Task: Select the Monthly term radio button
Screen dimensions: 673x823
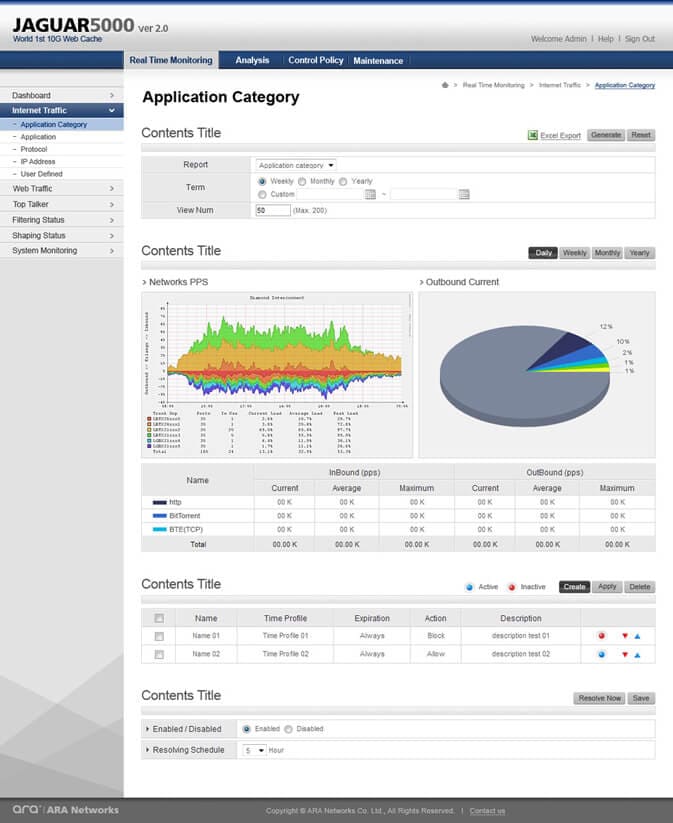Action: tap(302, 181)
